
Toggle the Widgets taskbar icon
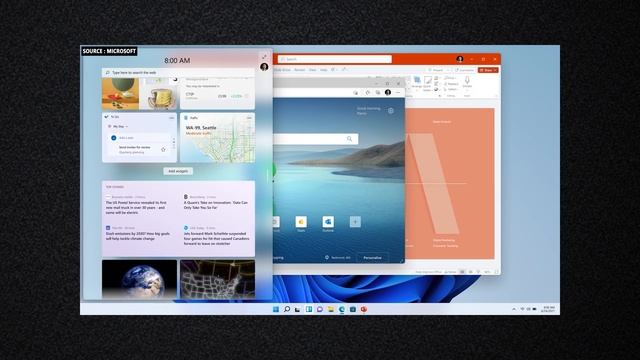click(x=309, y=309)
